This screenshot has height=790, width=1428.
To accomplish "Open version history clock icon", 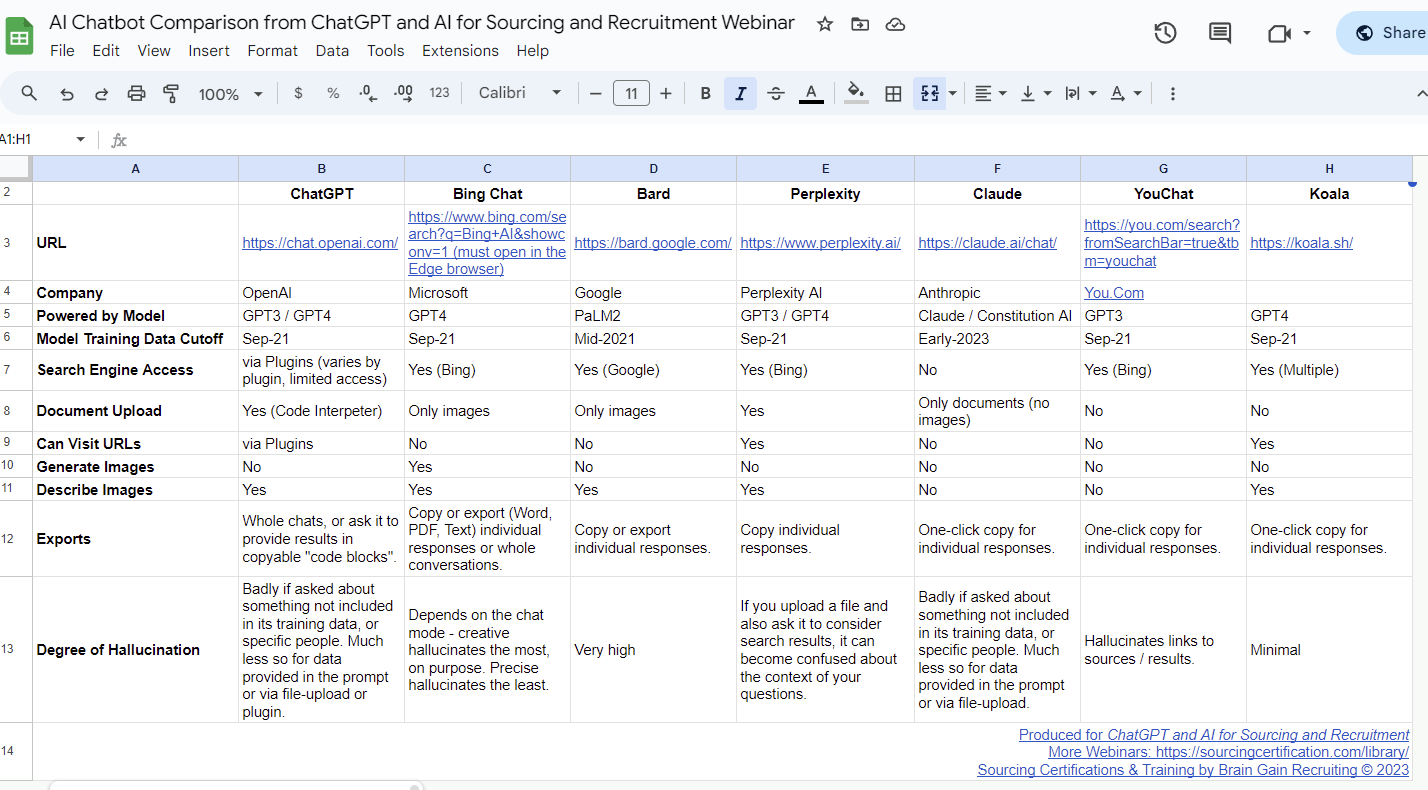I will 1165,33.
